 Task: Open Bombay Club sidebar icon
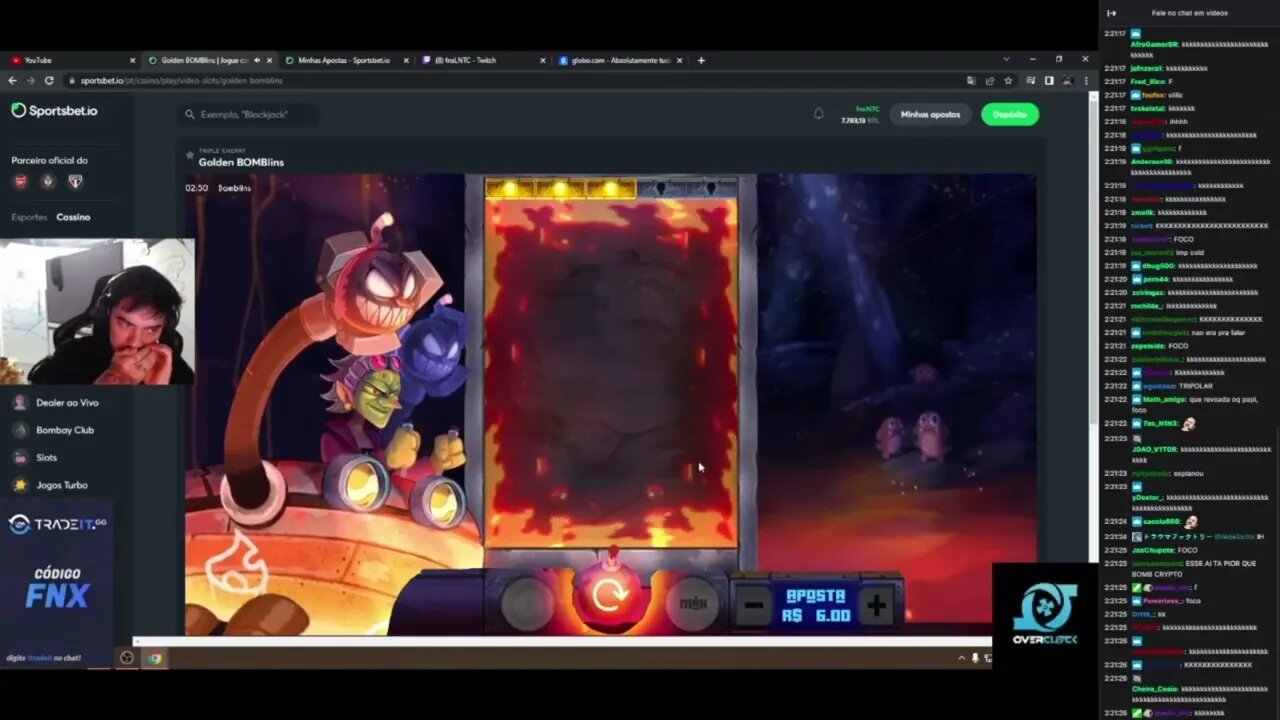(x=20, y=430)
